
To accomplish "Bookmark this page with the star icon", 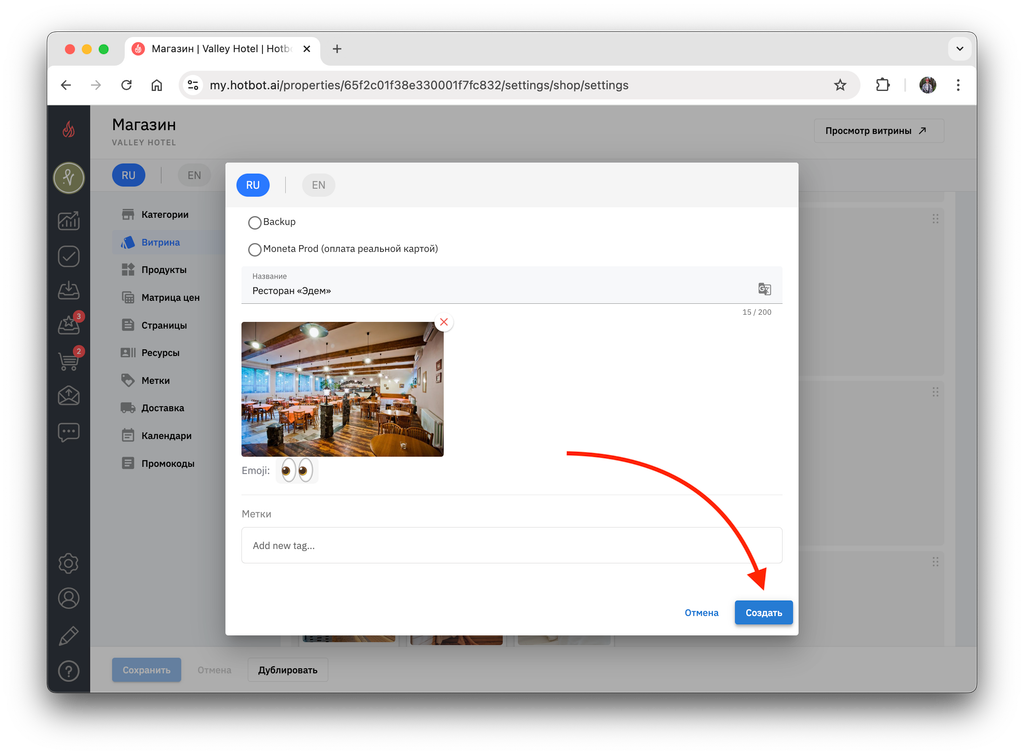I will point(840,85).
